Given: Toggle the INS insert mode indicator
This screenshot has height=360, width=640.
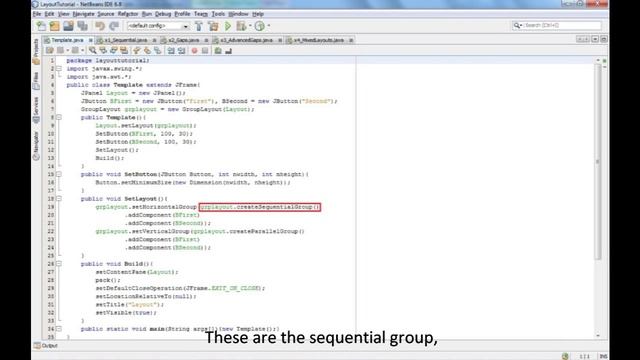Looking at the screenshot, I should pyautogui.click(x=603, y=356).
